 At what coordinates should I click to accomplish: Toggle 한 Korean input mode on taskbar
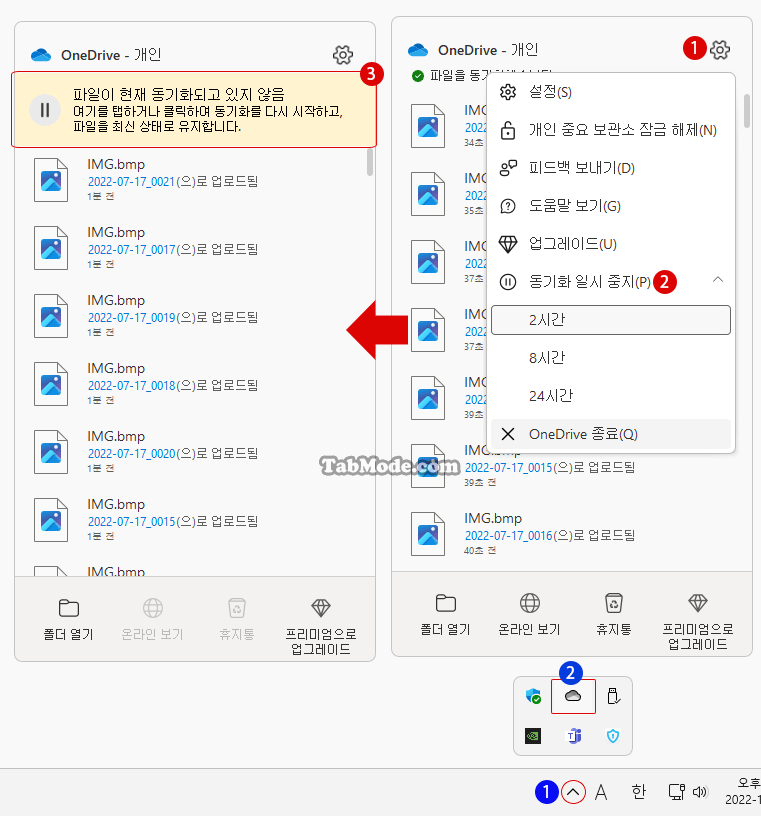pyautogui.click(x=639, y=792)
